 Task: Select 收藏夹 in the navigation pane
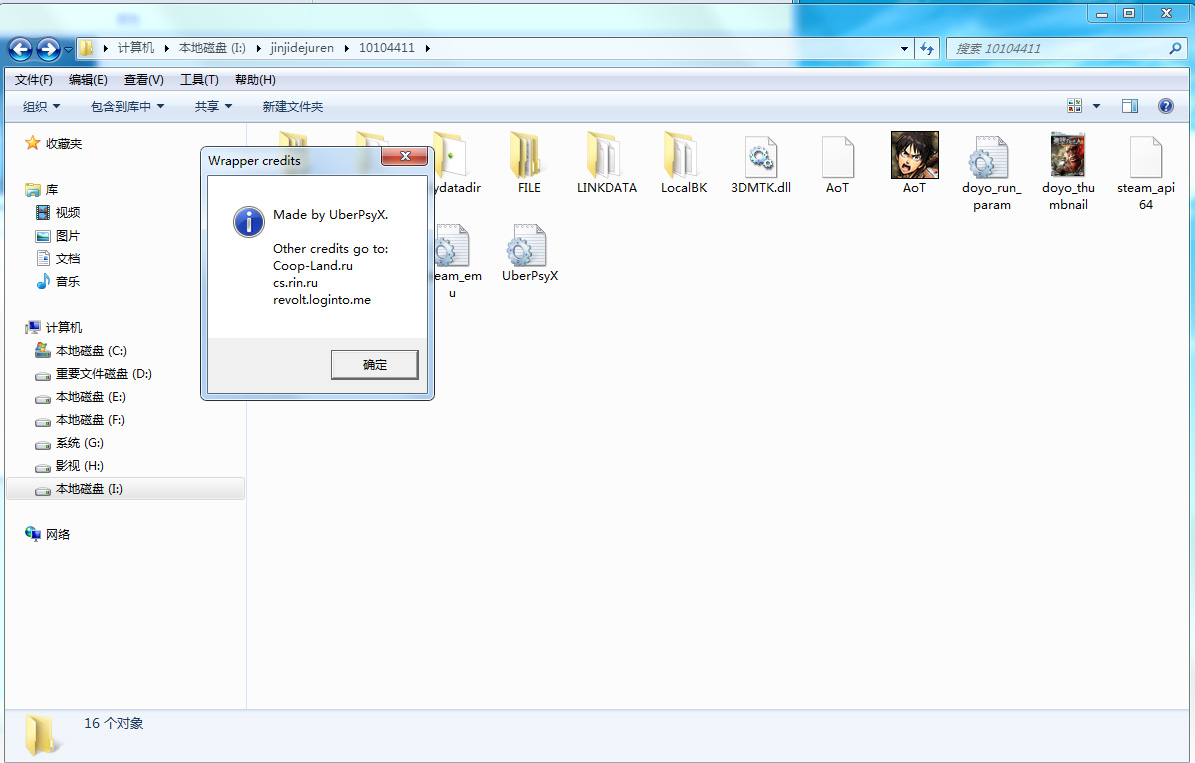coord(53,143)
